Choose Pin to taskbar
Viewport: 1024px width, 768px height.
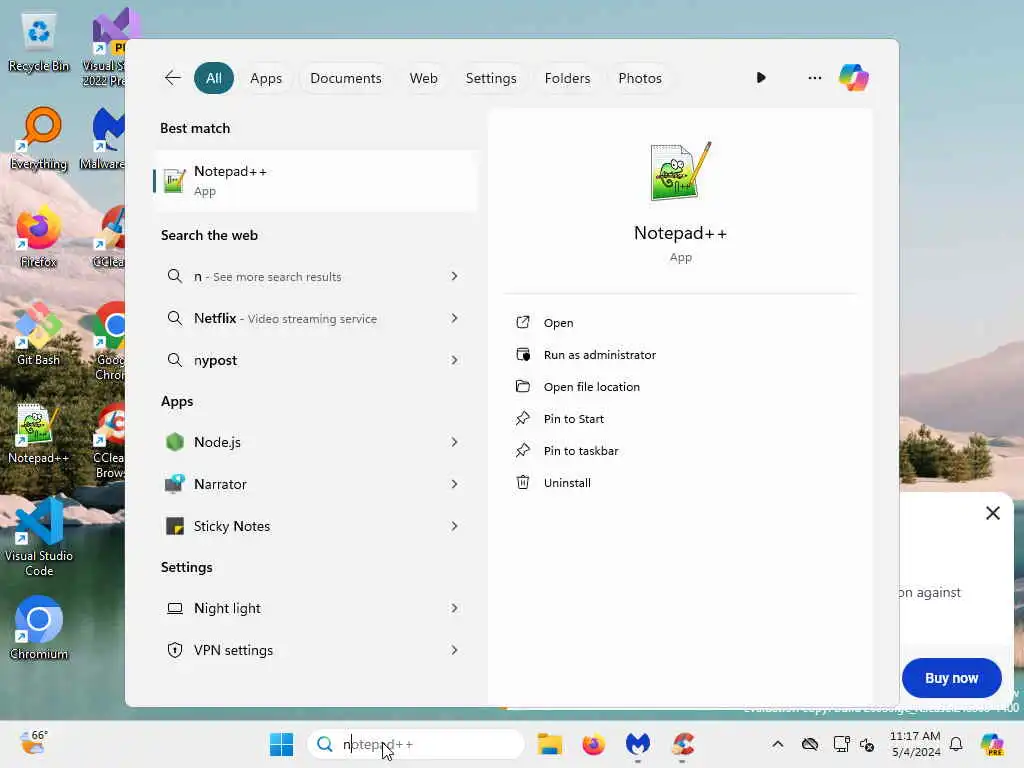pos(680,451)
